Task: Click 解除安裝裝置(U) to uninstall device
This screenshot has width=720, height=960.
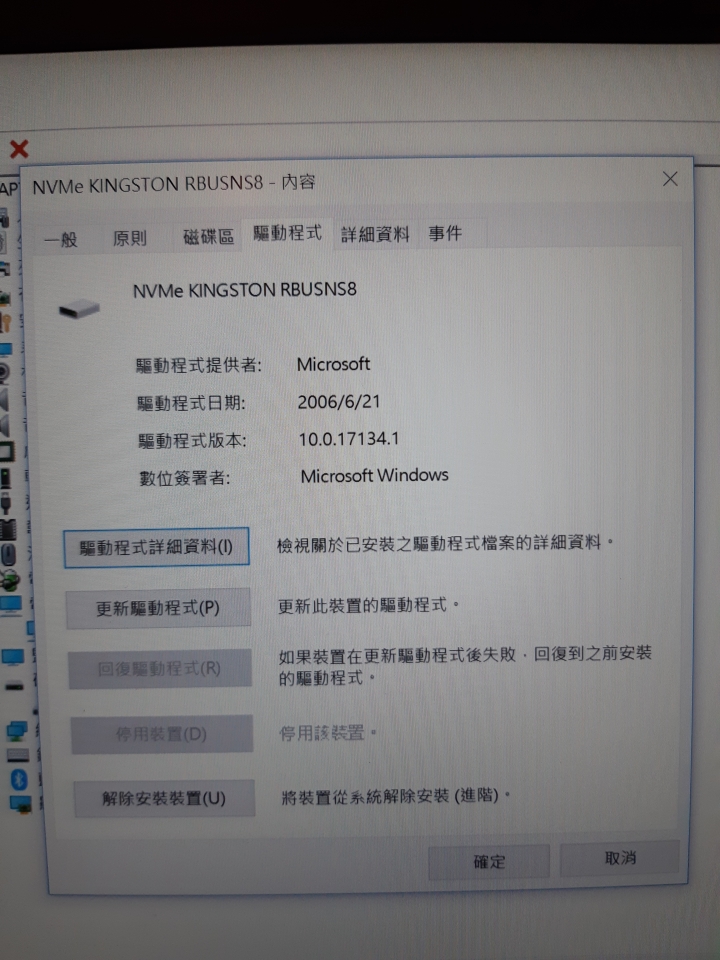Action: tap(164, 798)
